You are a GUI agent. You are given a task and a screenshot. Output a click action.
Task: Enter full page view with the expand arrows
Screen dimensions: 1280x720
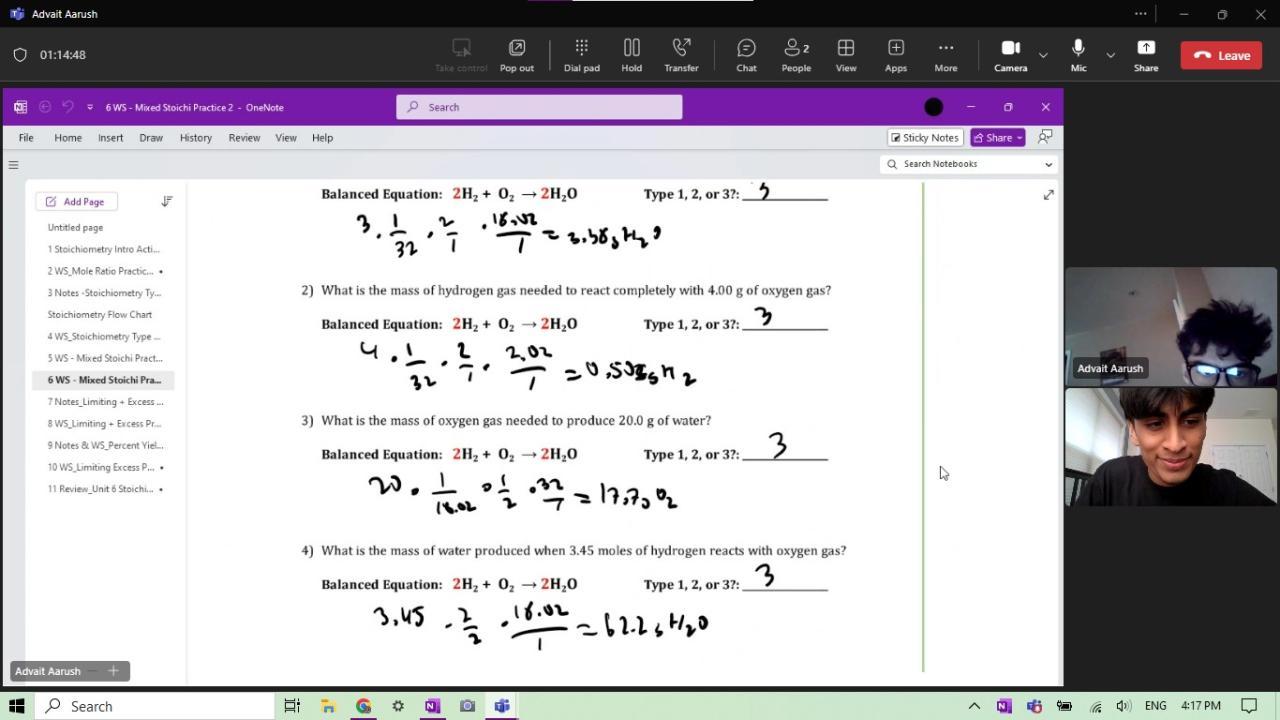(x=1048, y=194)
